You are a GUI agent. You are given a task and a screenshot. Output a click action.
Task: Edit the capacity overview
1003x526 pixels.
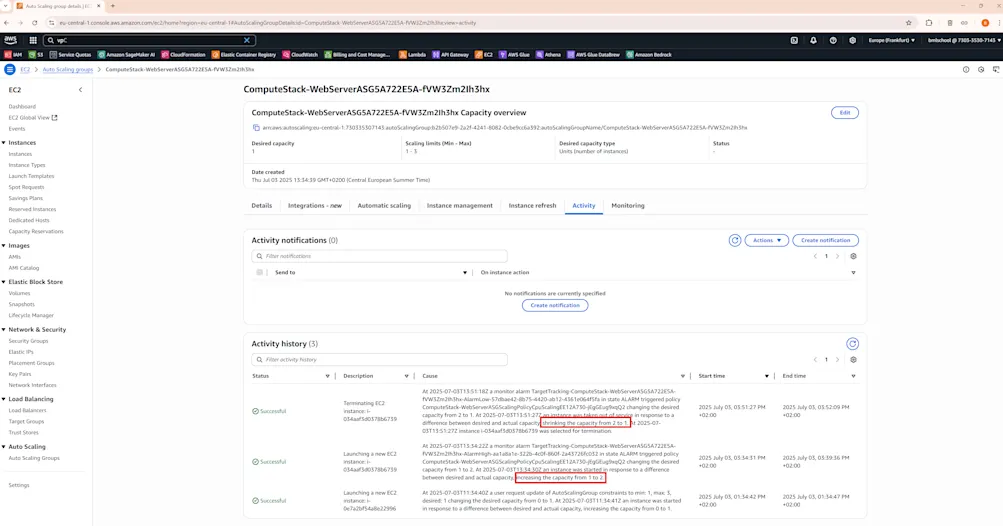844,113
